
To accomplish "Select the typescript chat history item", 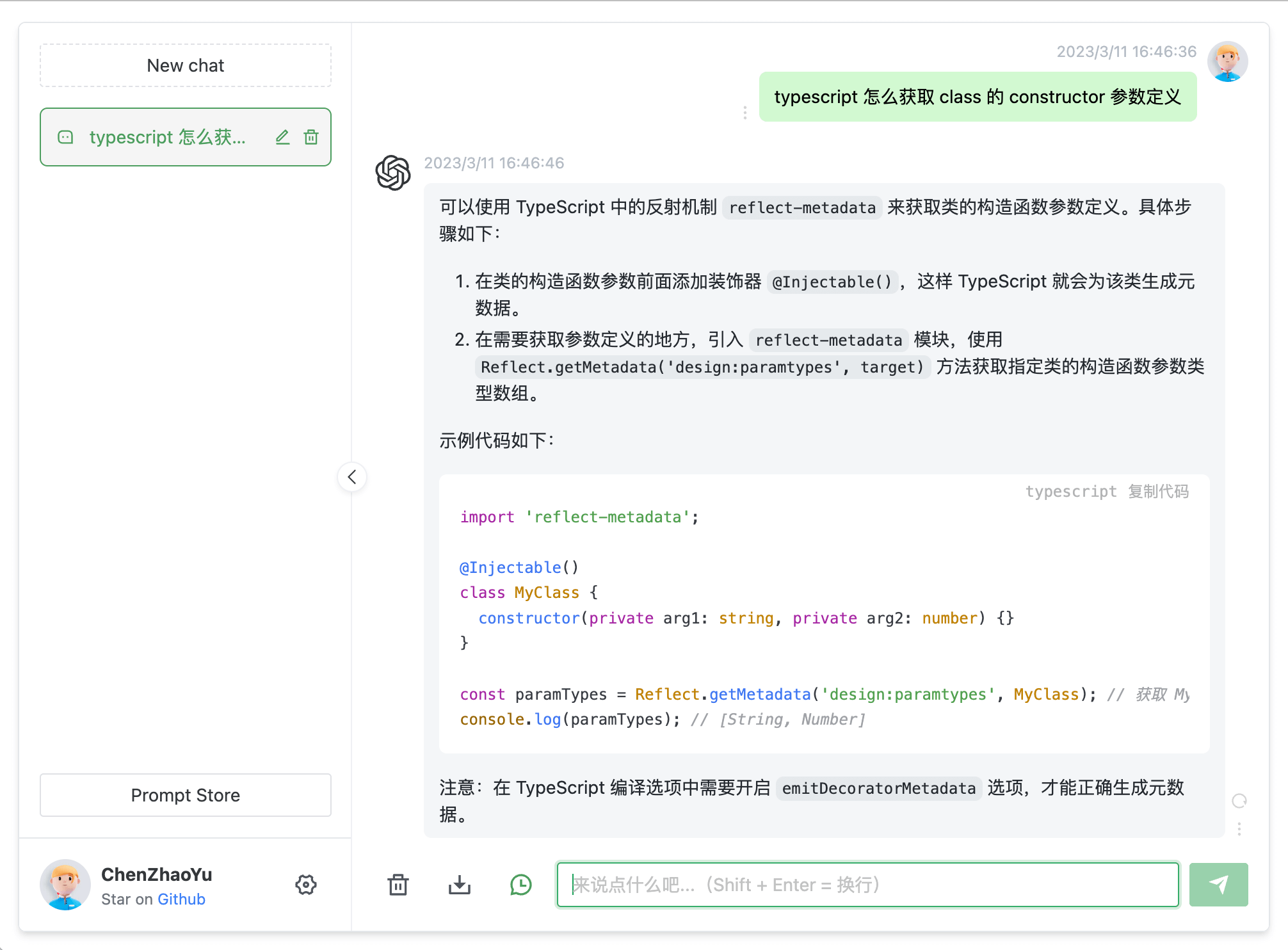I will 185,135.
